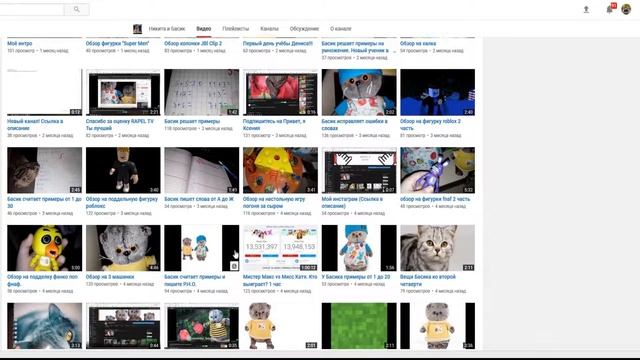Open video link 'Обзор фигурки Super Men'
Viewport: 640px width, 360px height.
117,43
